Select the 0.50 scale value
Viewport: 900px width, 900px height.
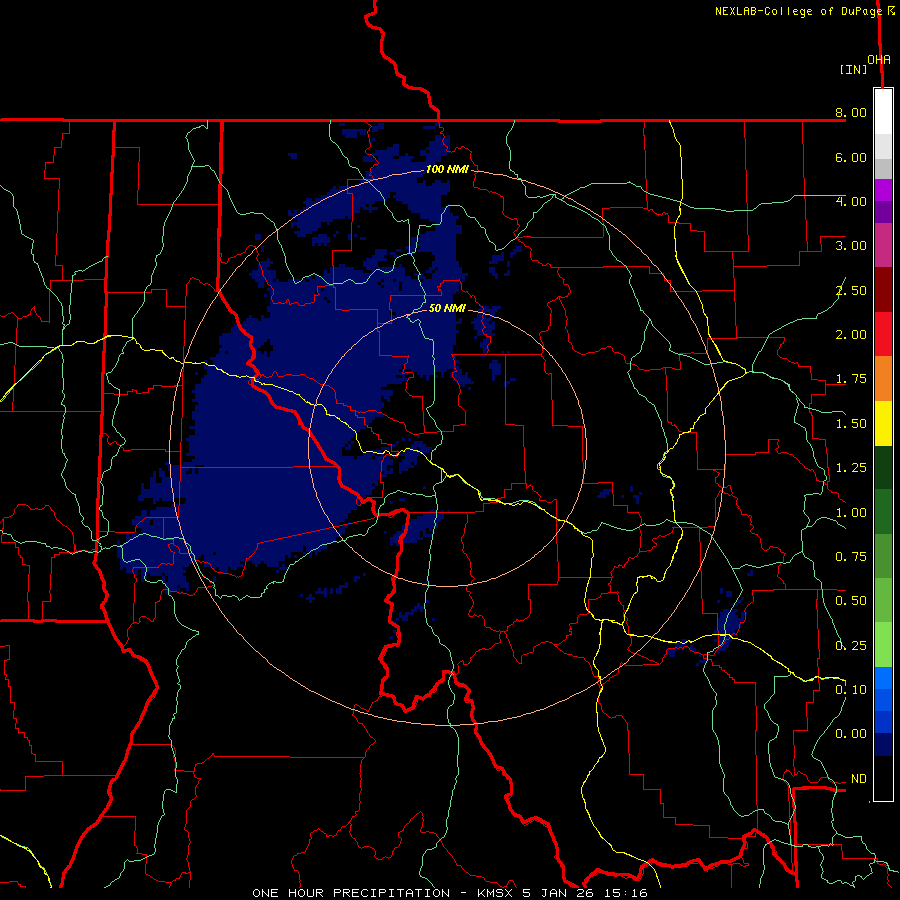pyautogui.click(x=851, y=601)
